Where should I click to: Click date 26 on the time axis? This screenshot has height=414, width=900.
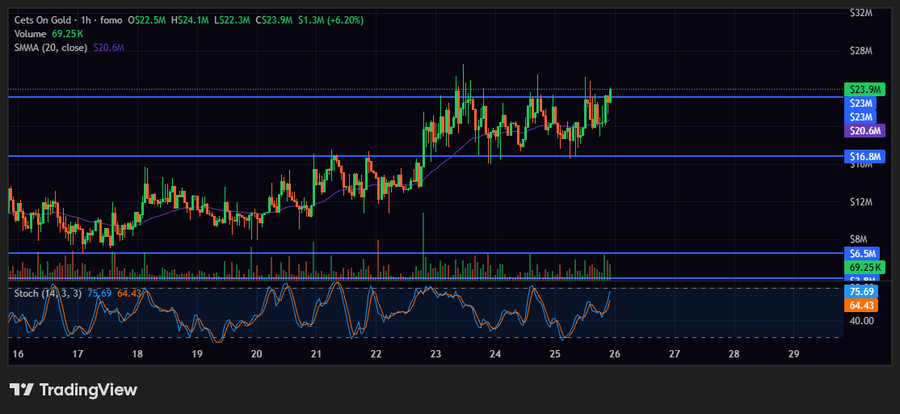[x=615, y=354]
